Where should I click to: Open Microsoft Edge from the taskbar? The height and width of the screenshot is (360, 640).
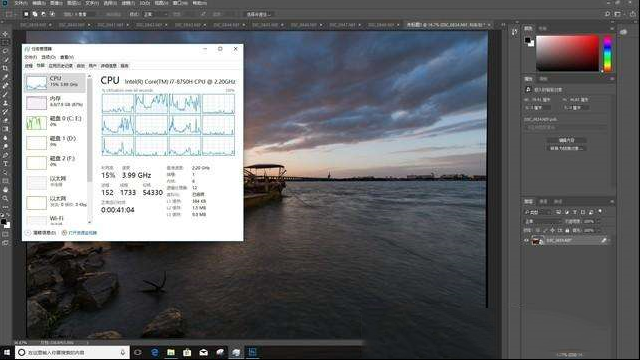(x=155, y=352)
